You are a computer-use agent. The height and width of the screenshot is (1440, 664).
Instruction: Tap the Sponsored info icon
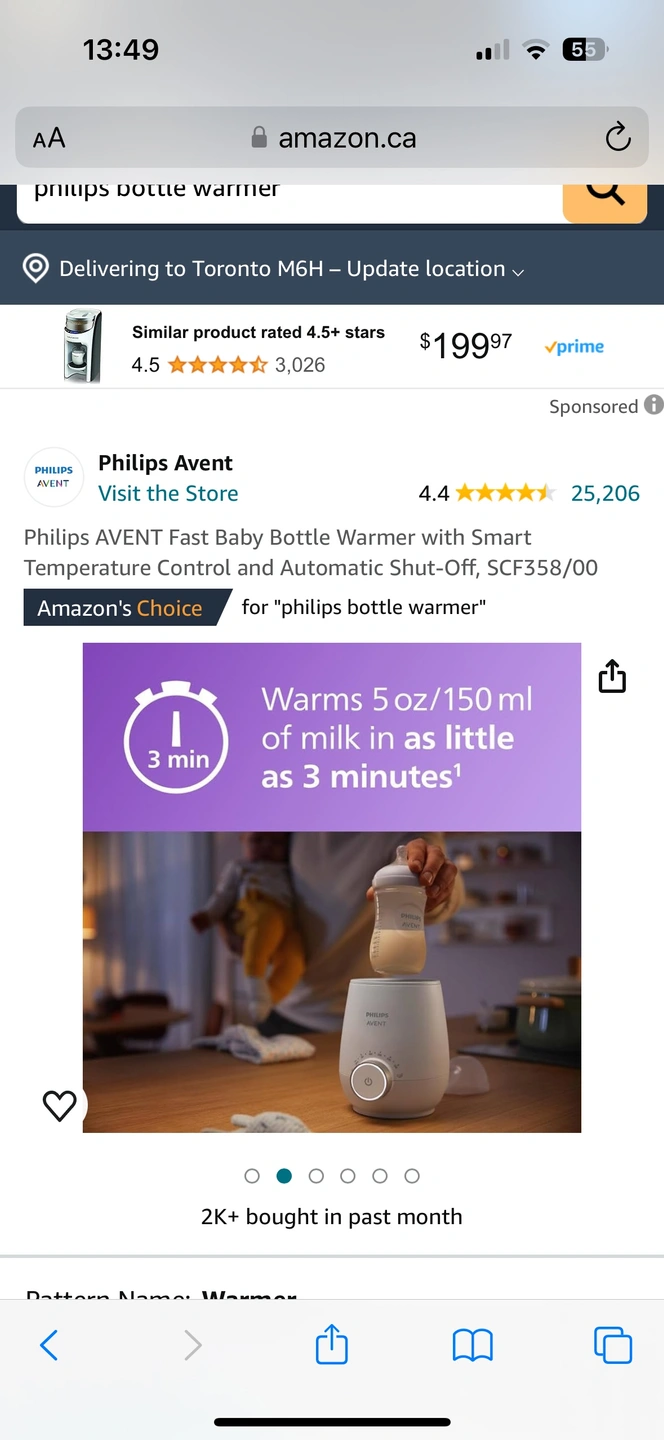pos(654,405)
